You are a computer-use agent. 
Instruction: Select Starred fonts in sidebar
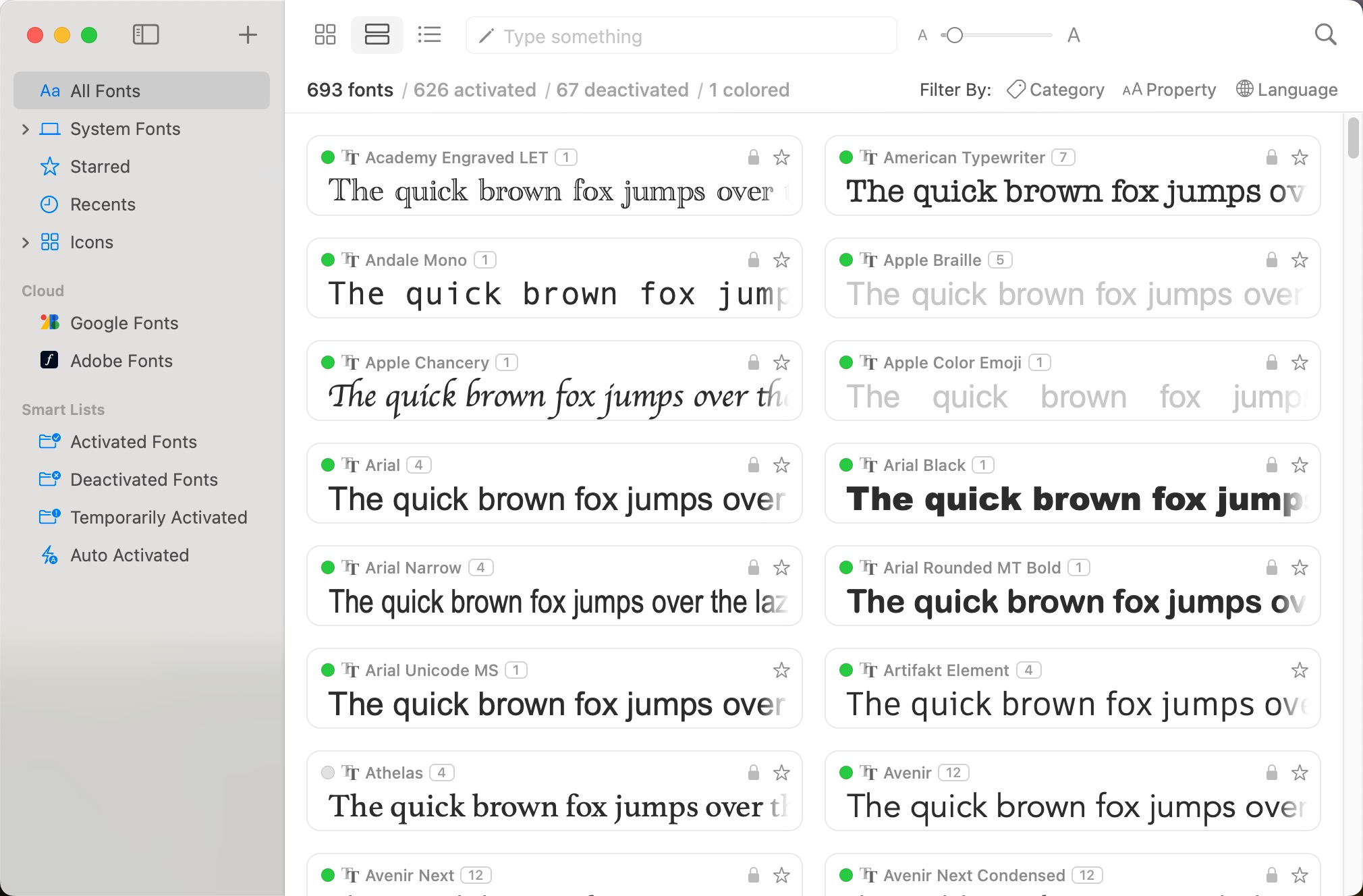[x=100, y=166]
